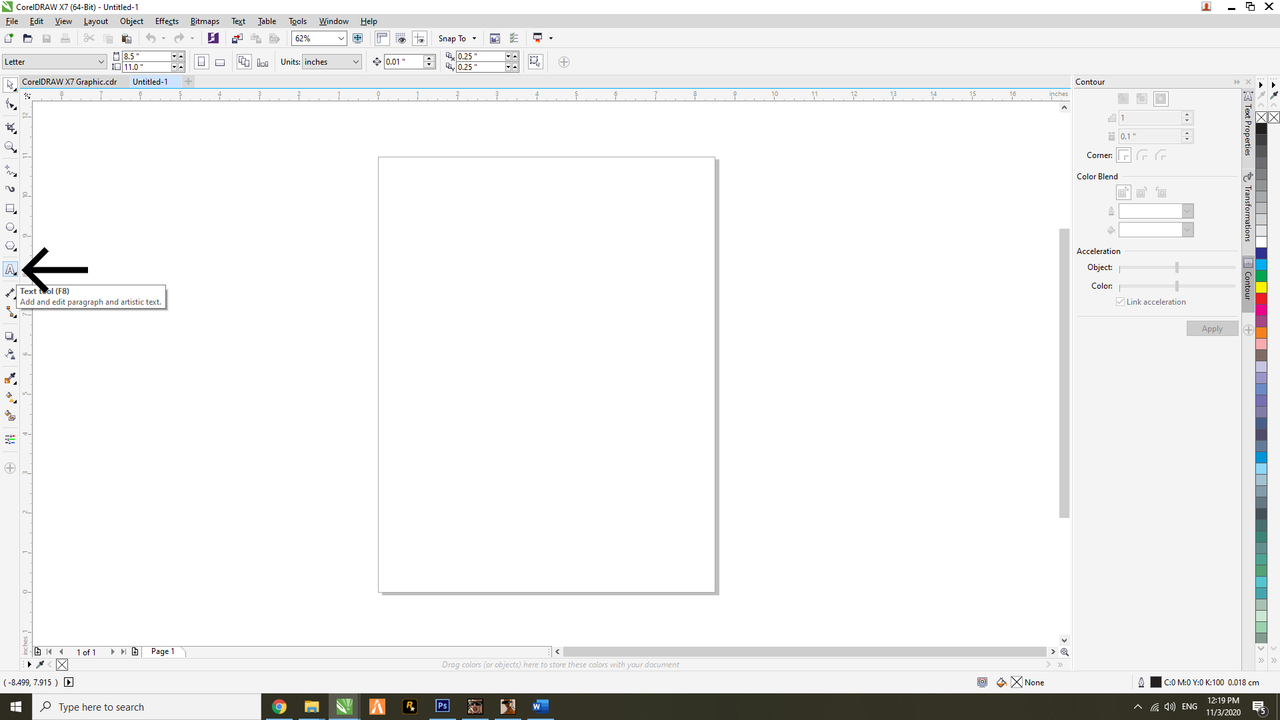This screenshot has width=1280, height=720.
Task: Click the Import icon
Action: [237, 38]
